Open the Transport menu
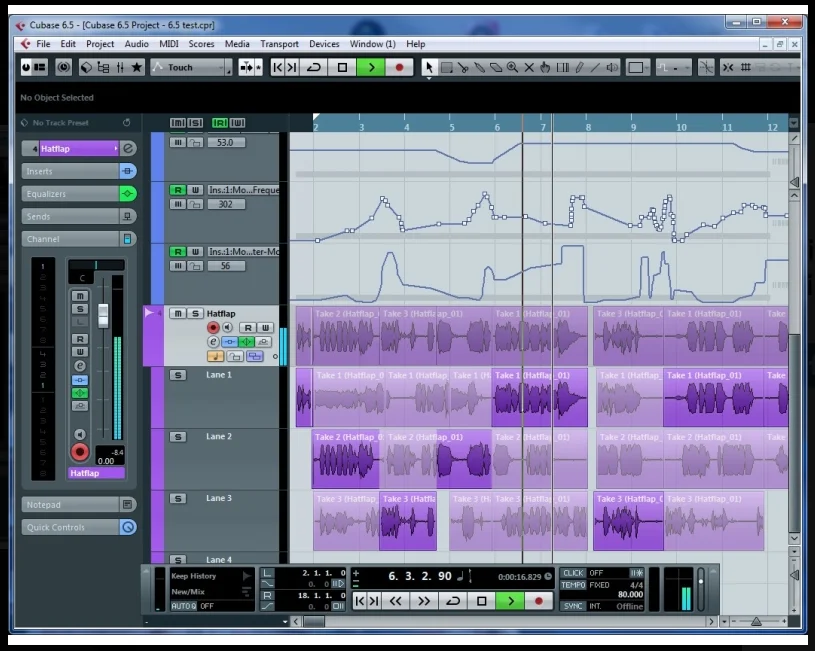This screenshot has width=815, height=651. [279, 44]
